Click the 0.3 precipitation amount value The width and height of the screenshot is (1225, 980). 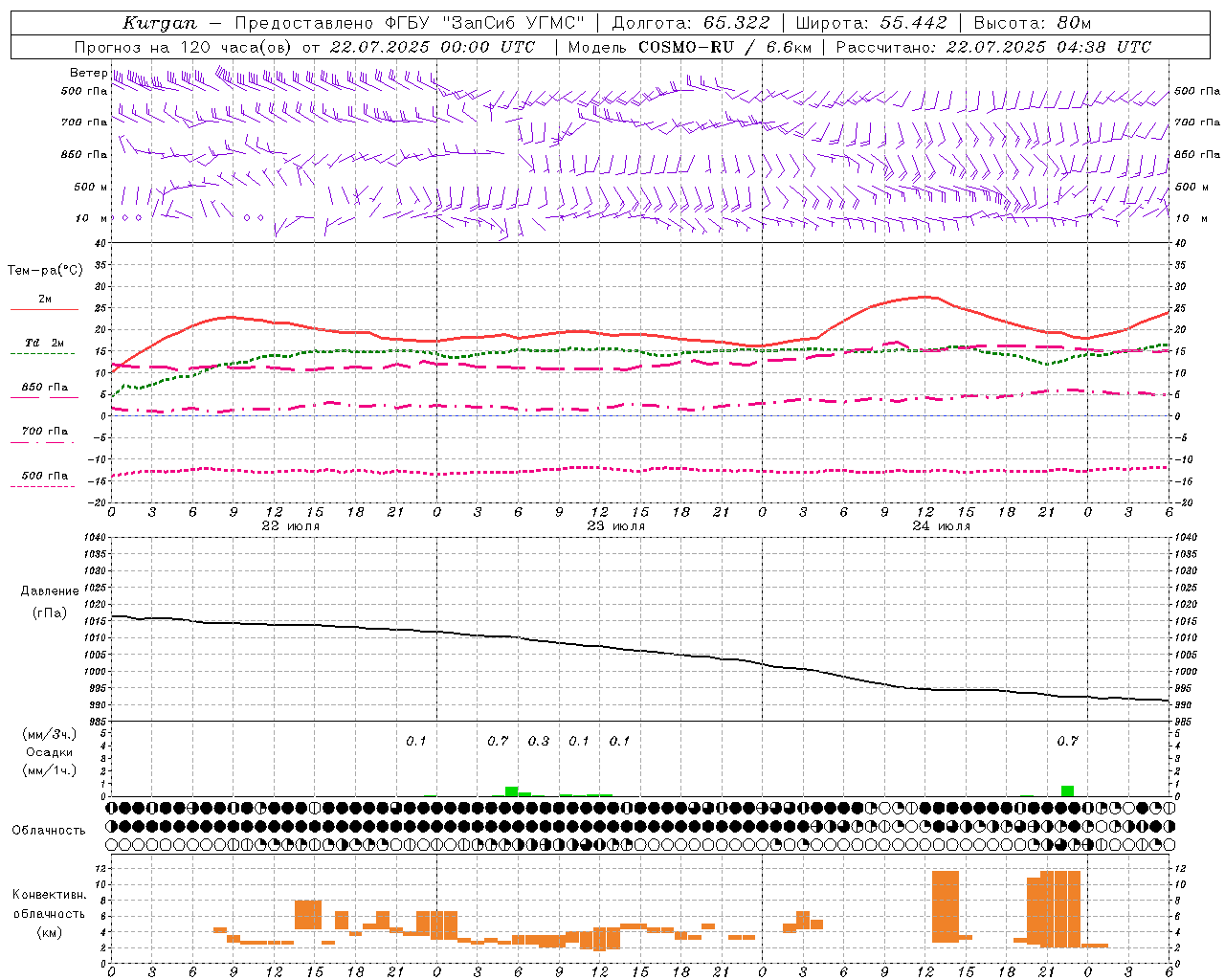539,741
